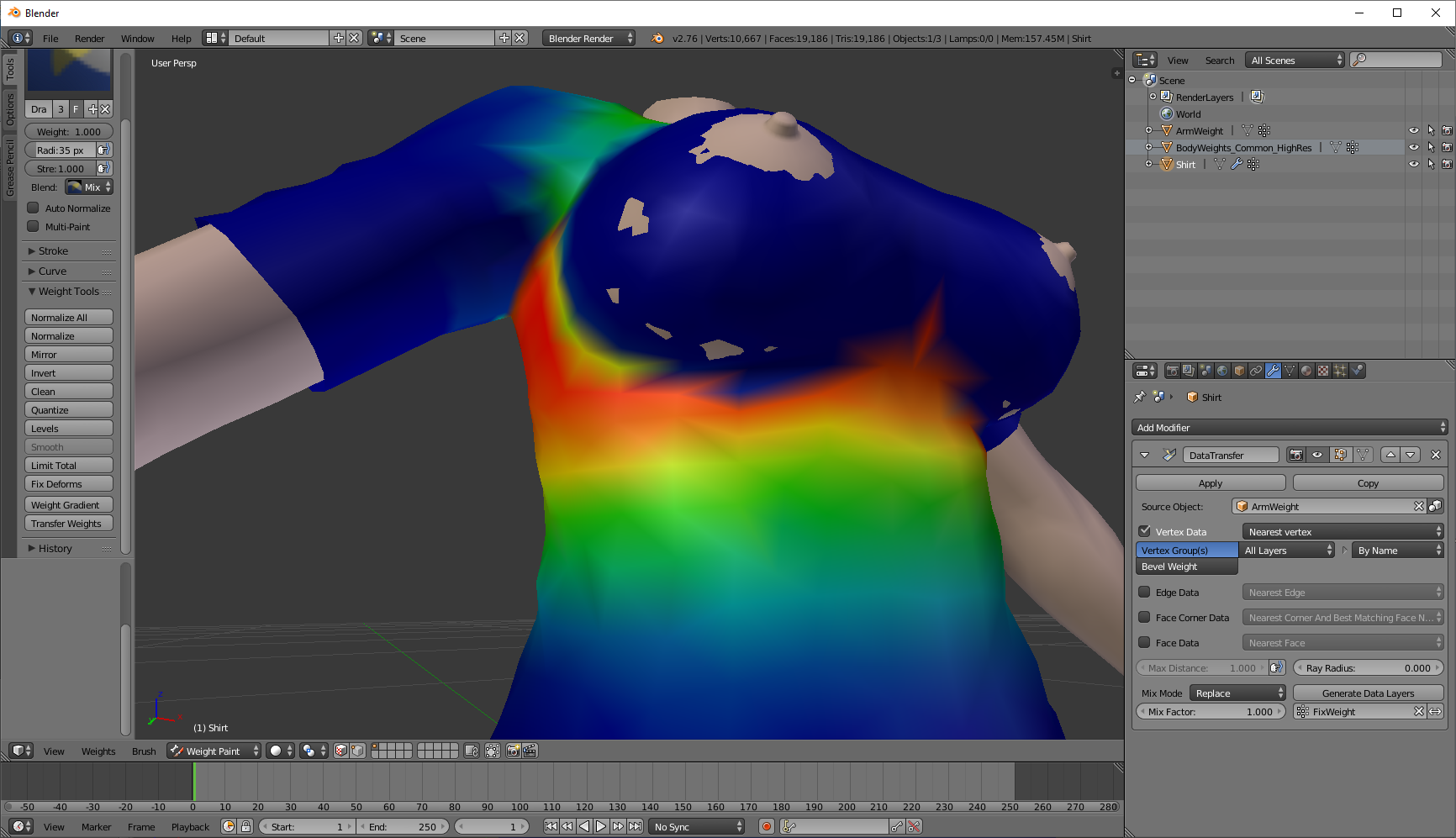Move DataTransfer modifier up in stack
The image size is (1456, 838).
coord(1390,455)
